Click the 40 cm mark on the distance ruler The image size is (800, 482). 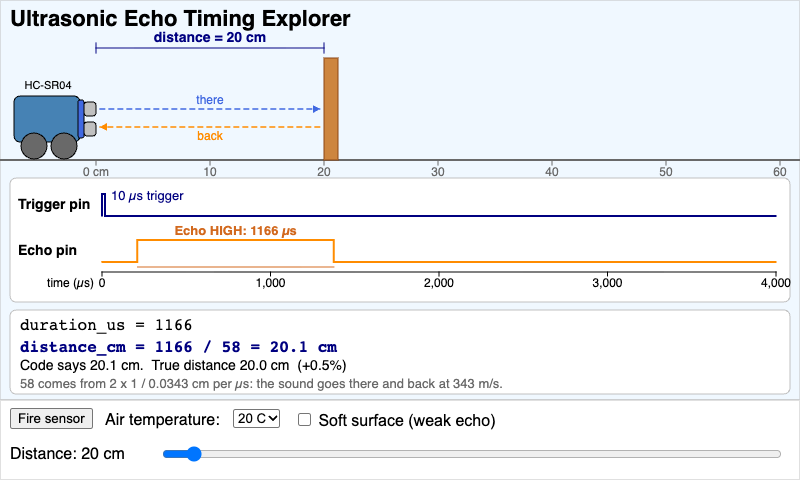552,171
